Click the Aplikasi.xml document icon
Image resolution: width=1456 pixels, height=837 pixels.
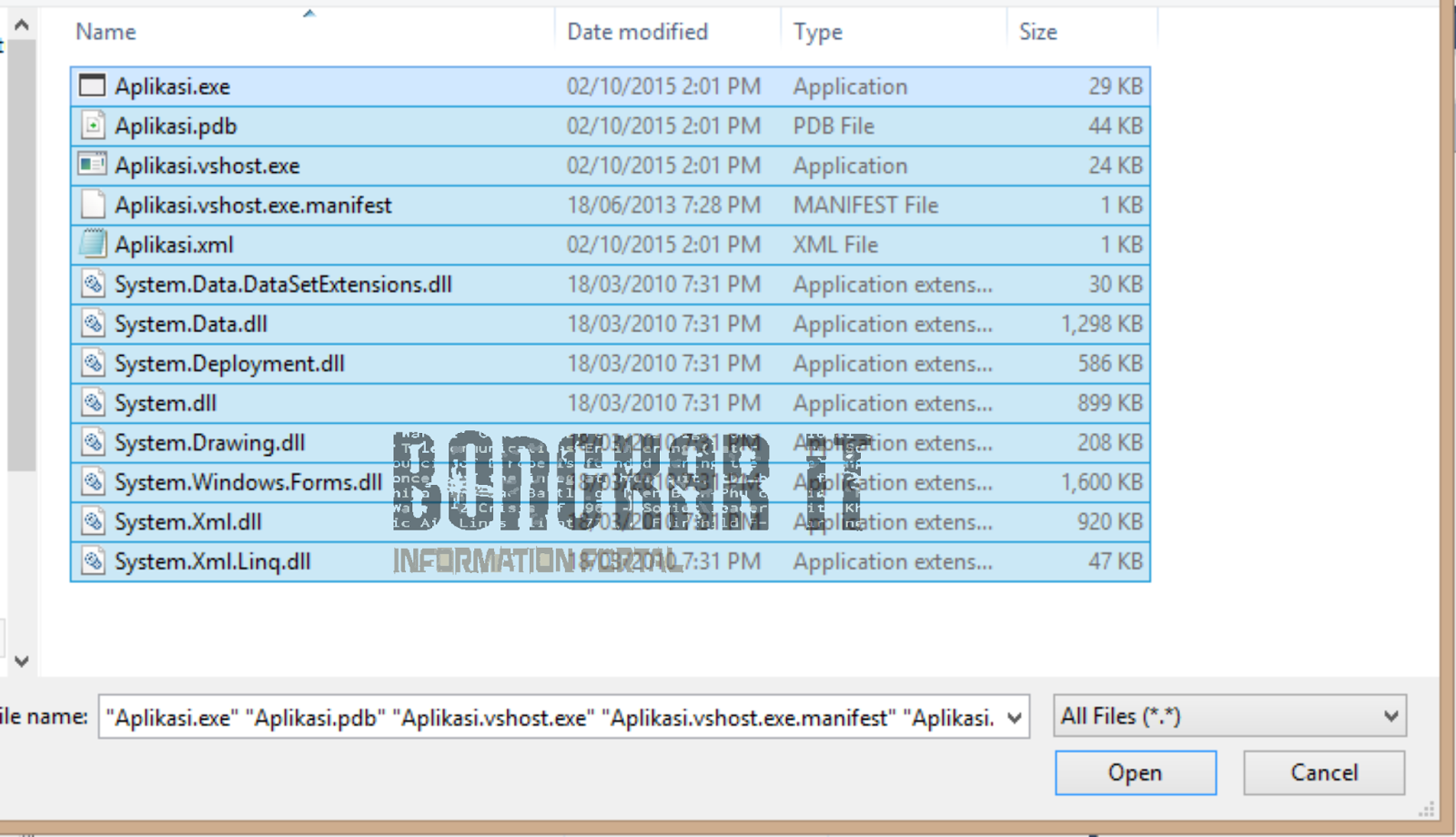coord(92,244)
